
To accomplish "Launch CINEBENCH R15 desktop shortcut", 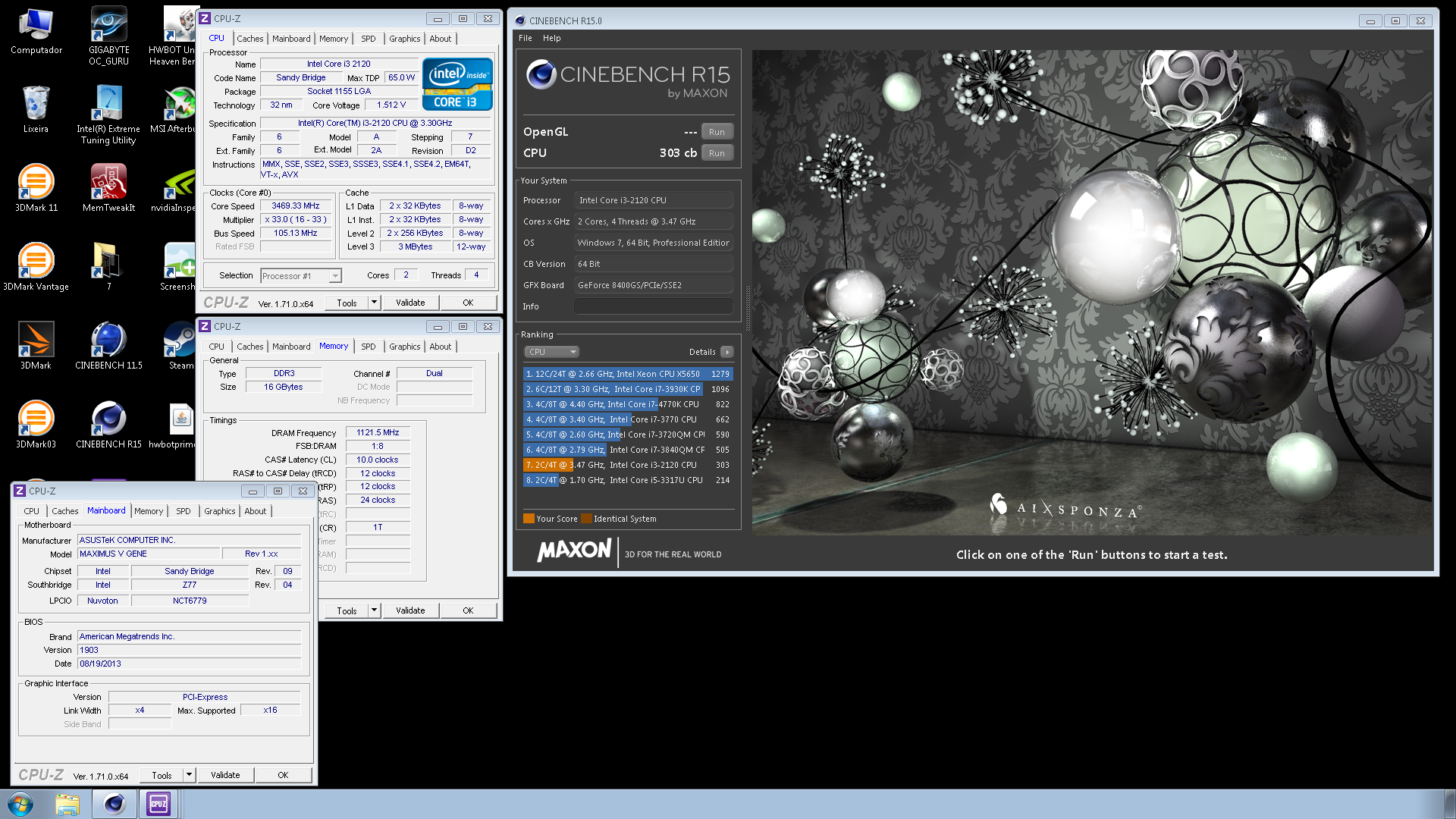I will click(108, 425).
